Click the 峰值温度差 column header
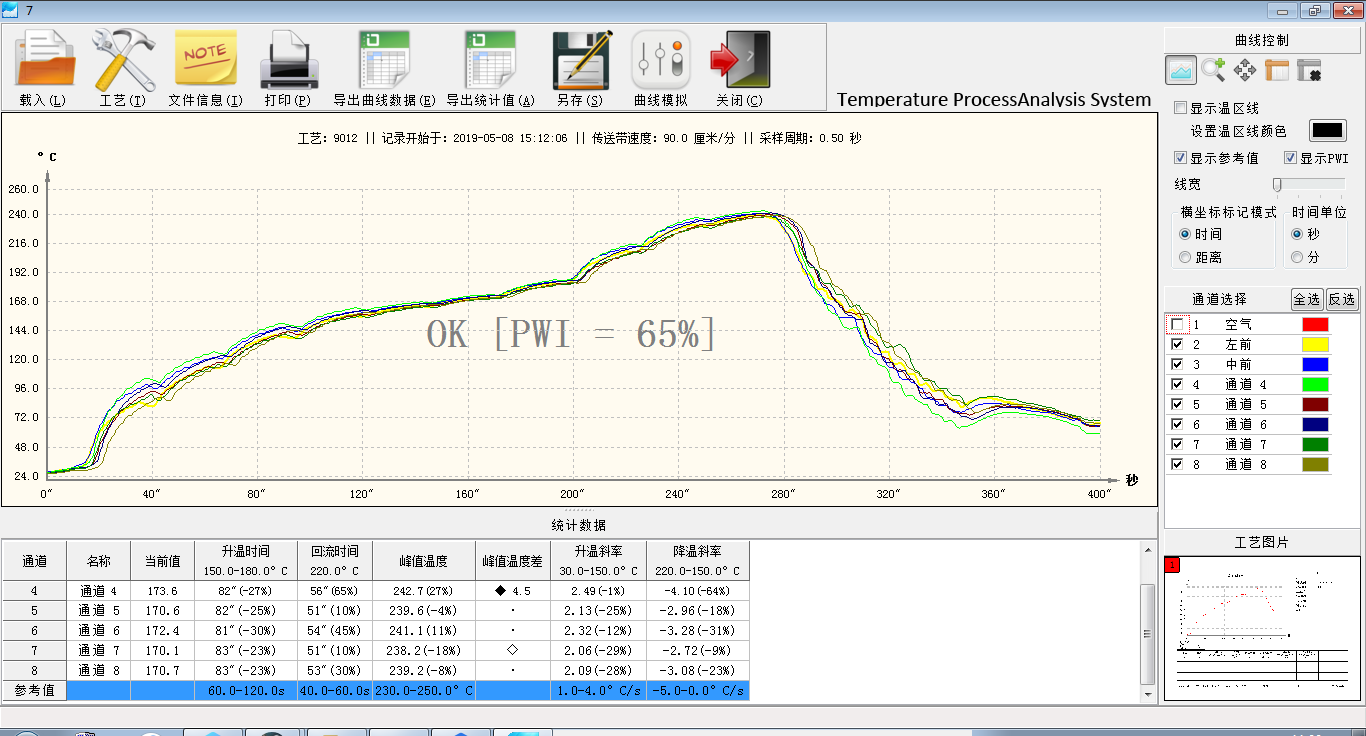The height and width of the screenshot is (736, 1366). point(513,560)
